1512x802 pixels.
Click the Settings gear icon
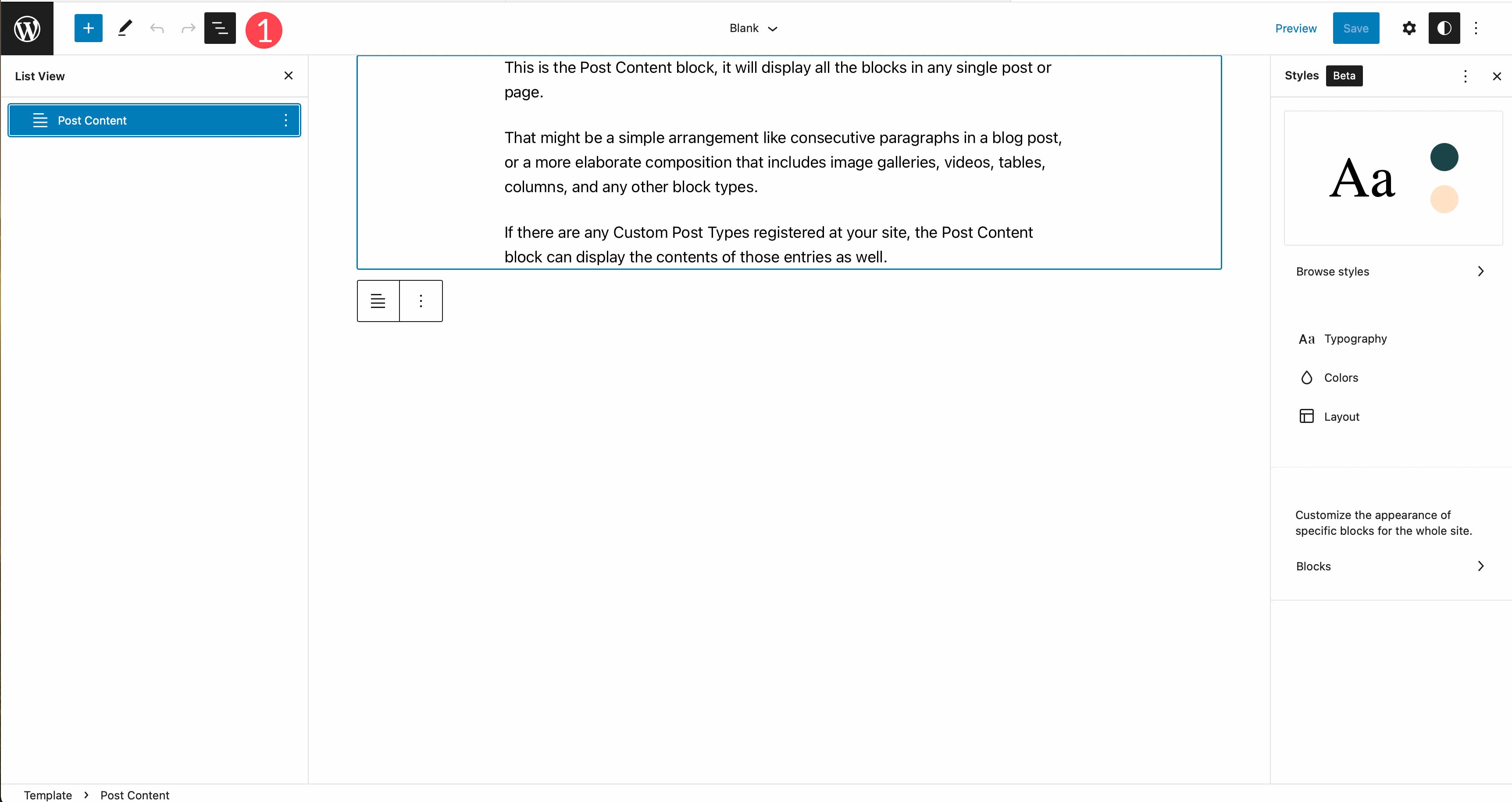[1409, 28]
